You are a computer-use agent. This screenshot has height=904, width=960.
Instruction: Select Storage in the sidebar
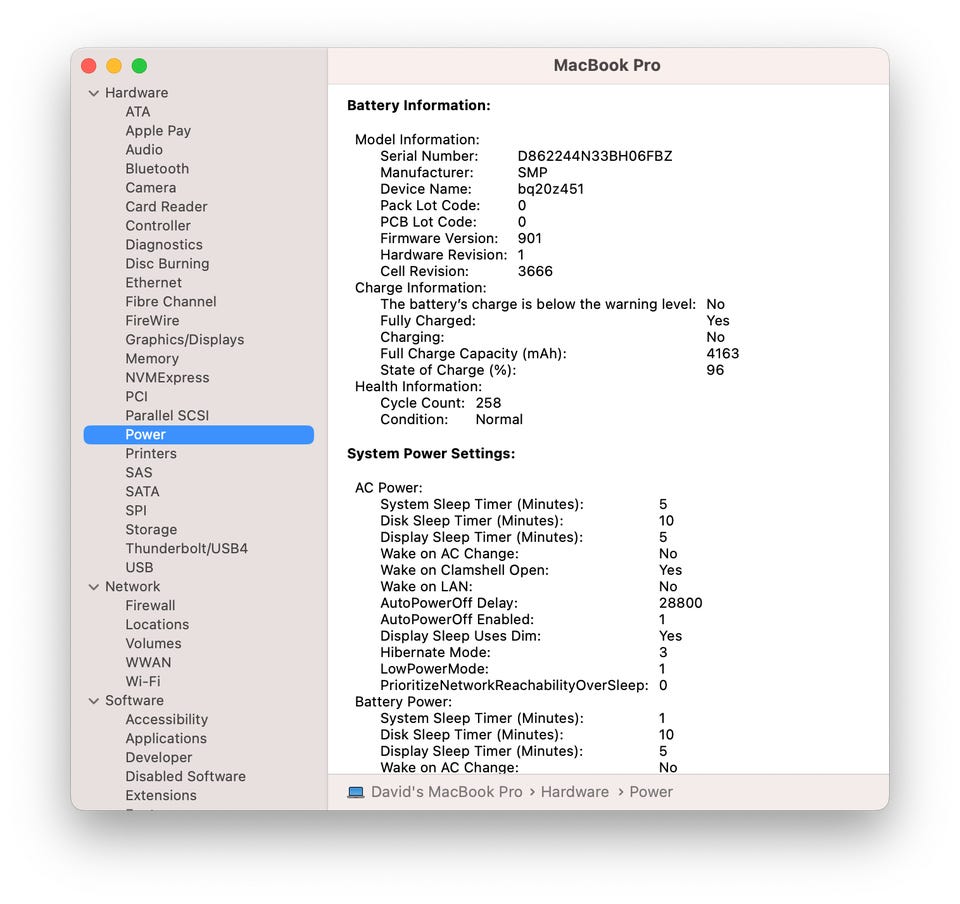pyautogui.click(x=151, y=529)
